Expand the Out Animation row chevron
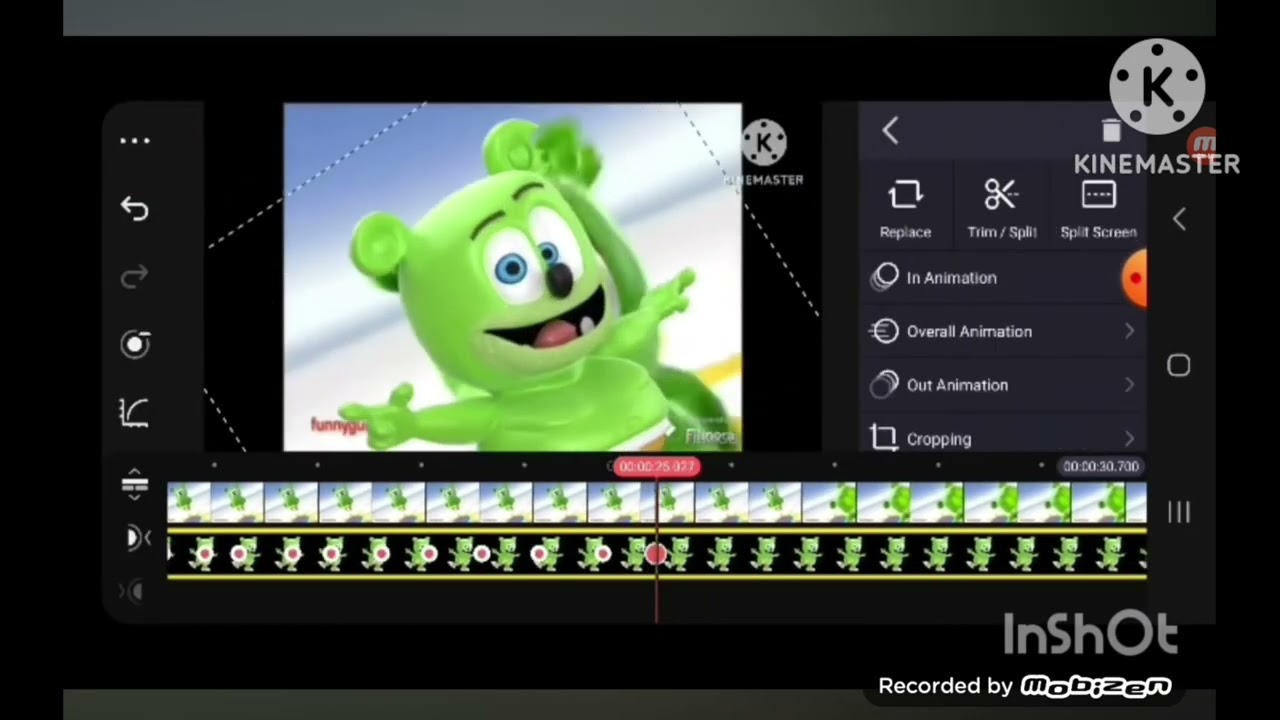This screenshot has width=1280, height=720. click(x=1129, y=385)
